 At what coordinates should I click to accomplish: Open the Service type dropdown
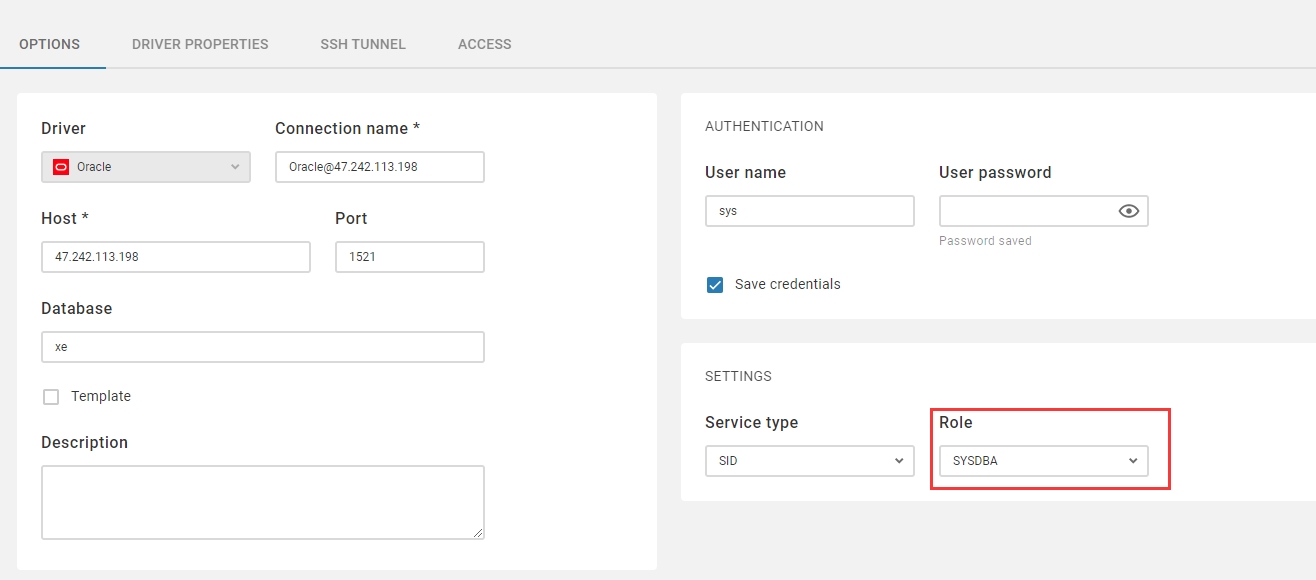click(809, 461)
